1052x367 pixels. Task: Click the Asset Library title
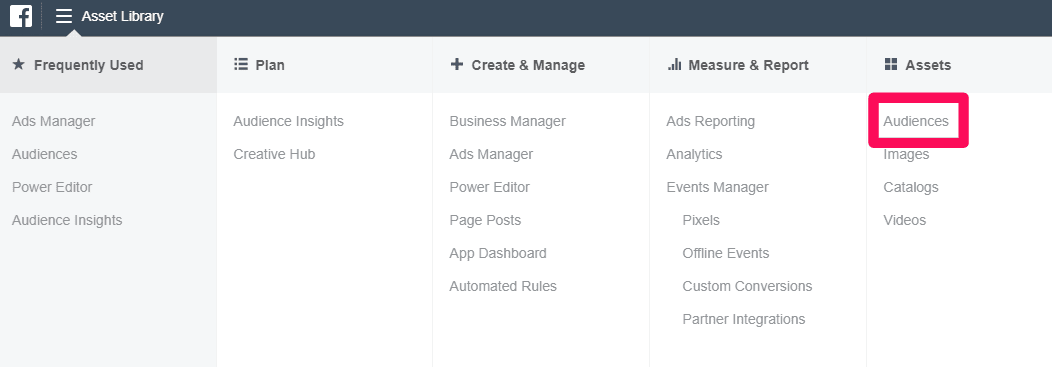(x=122, y=16)
